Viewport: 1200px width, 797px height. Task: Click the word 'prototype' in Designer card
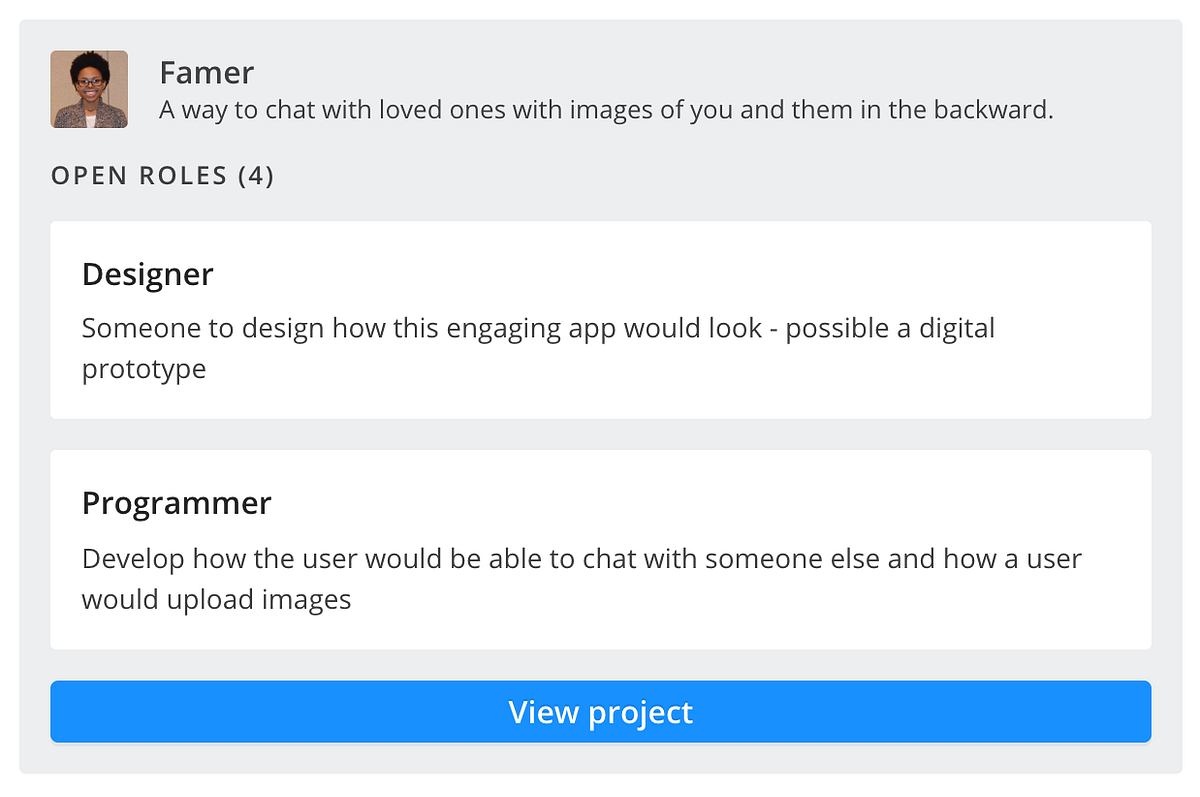pyautogui.click(x=144, y=369)
